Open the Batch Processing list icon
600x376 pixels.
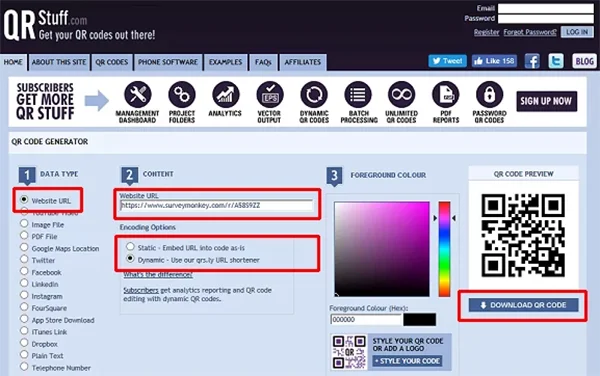click(x=358, y=94)
